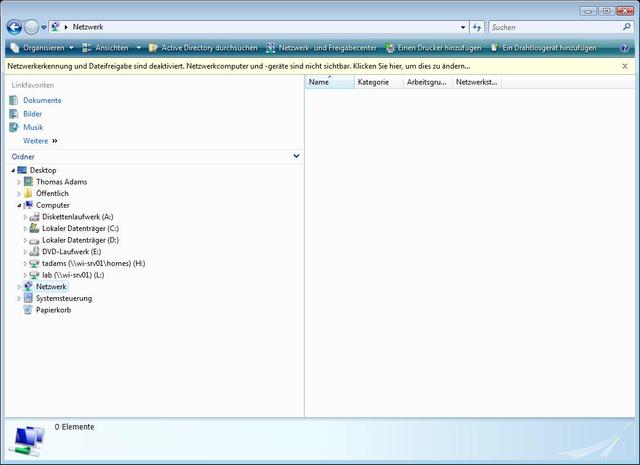Viewport: 640px width, 465px height.
Task: Click the Forward navigation arrow button
Action: pos(31,27)
